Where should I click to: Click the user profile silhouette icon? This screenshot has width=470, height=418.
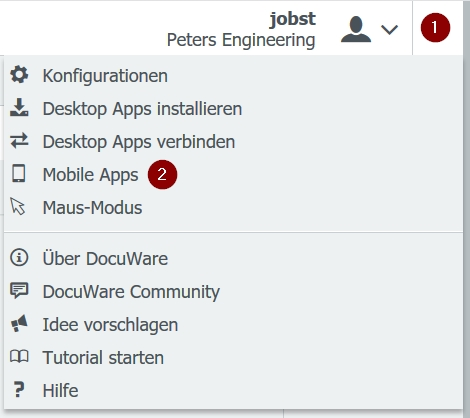(356, 29)
